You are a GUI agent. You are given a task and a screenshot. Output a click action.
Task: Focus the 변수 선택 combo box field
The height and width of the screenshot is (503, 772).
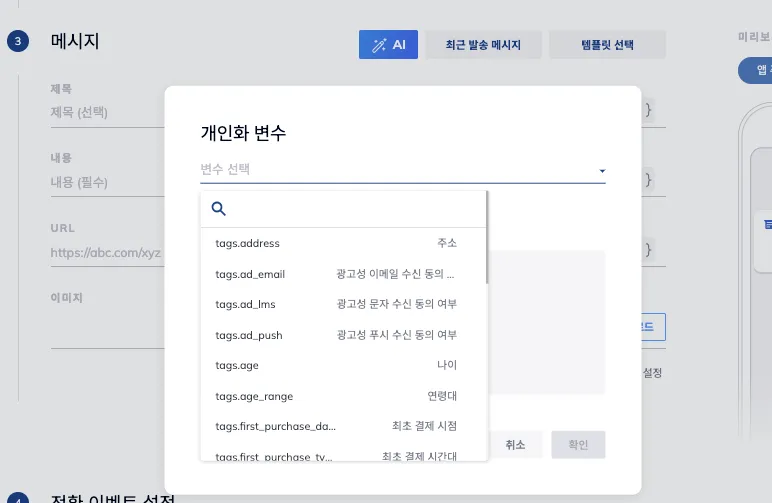402,170
